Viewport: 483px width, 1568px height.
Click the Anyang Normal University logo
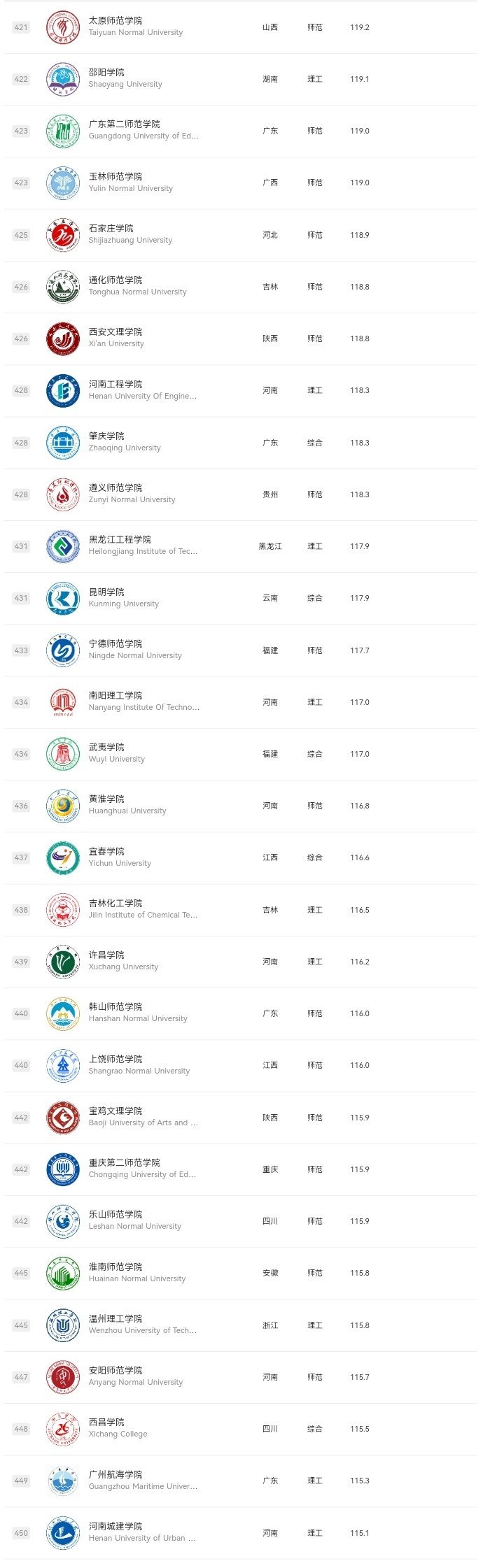pyautogui.click(x=62, y=1377)
